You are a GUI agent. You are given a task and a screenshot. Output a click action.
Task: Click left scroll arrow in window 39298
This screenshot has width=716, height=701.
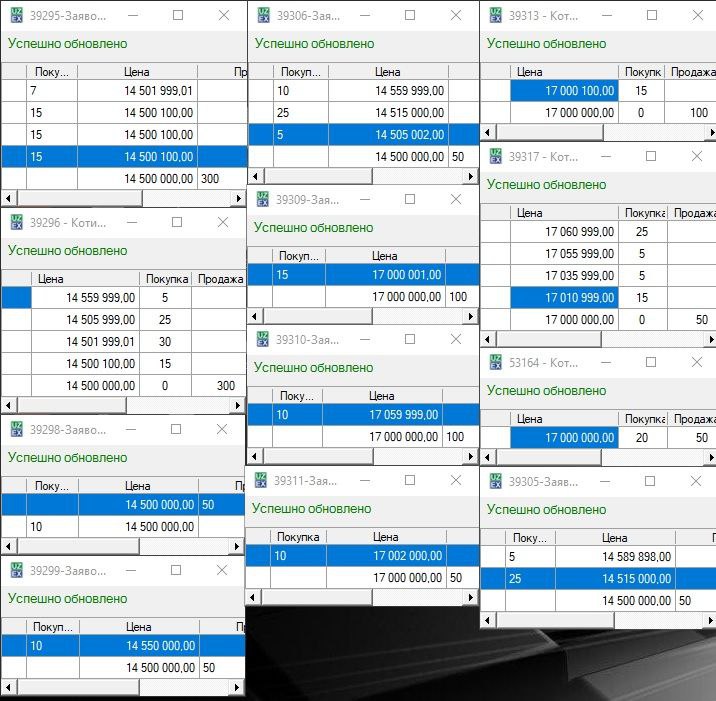(x=8, y=546)
